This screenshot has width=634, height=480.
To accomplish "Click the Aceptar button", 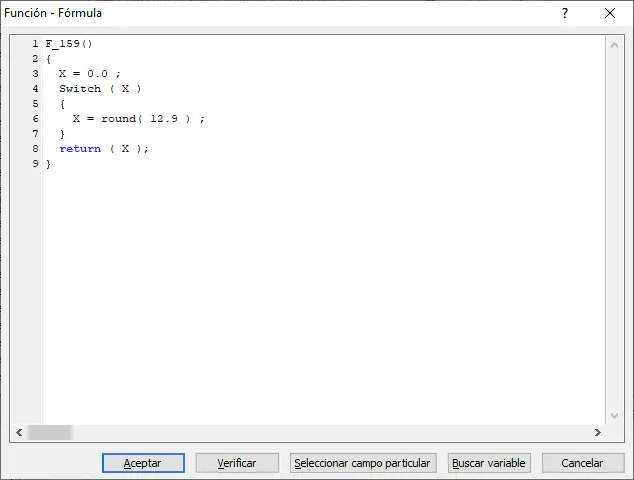I will 143,463.
